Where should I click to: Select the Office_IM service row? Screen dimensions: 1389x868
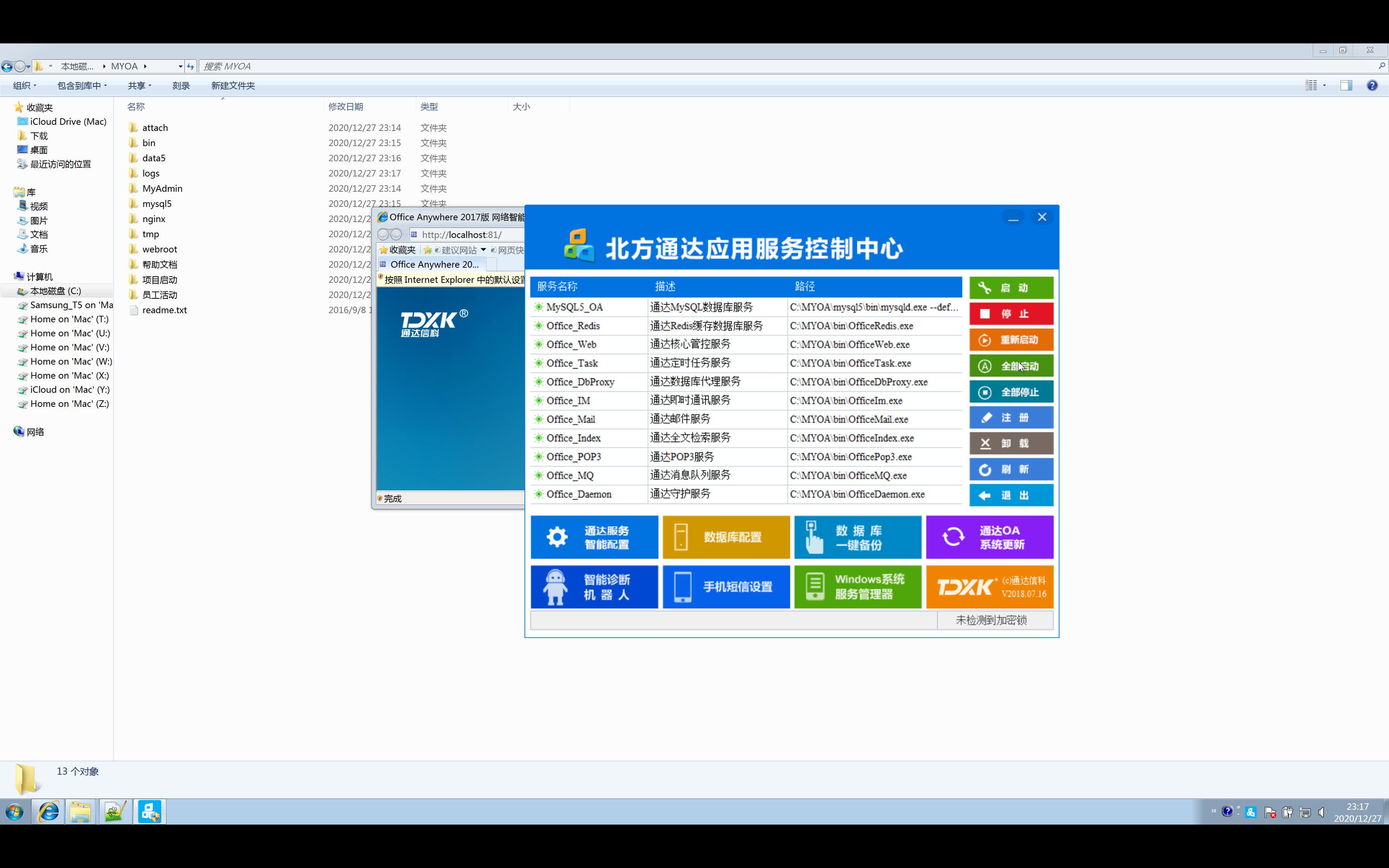746,401
